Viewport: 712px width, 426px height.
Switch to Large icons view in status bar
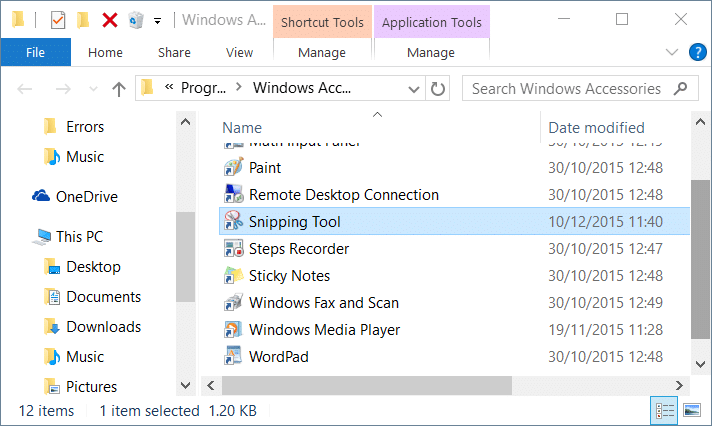[692, 411]
